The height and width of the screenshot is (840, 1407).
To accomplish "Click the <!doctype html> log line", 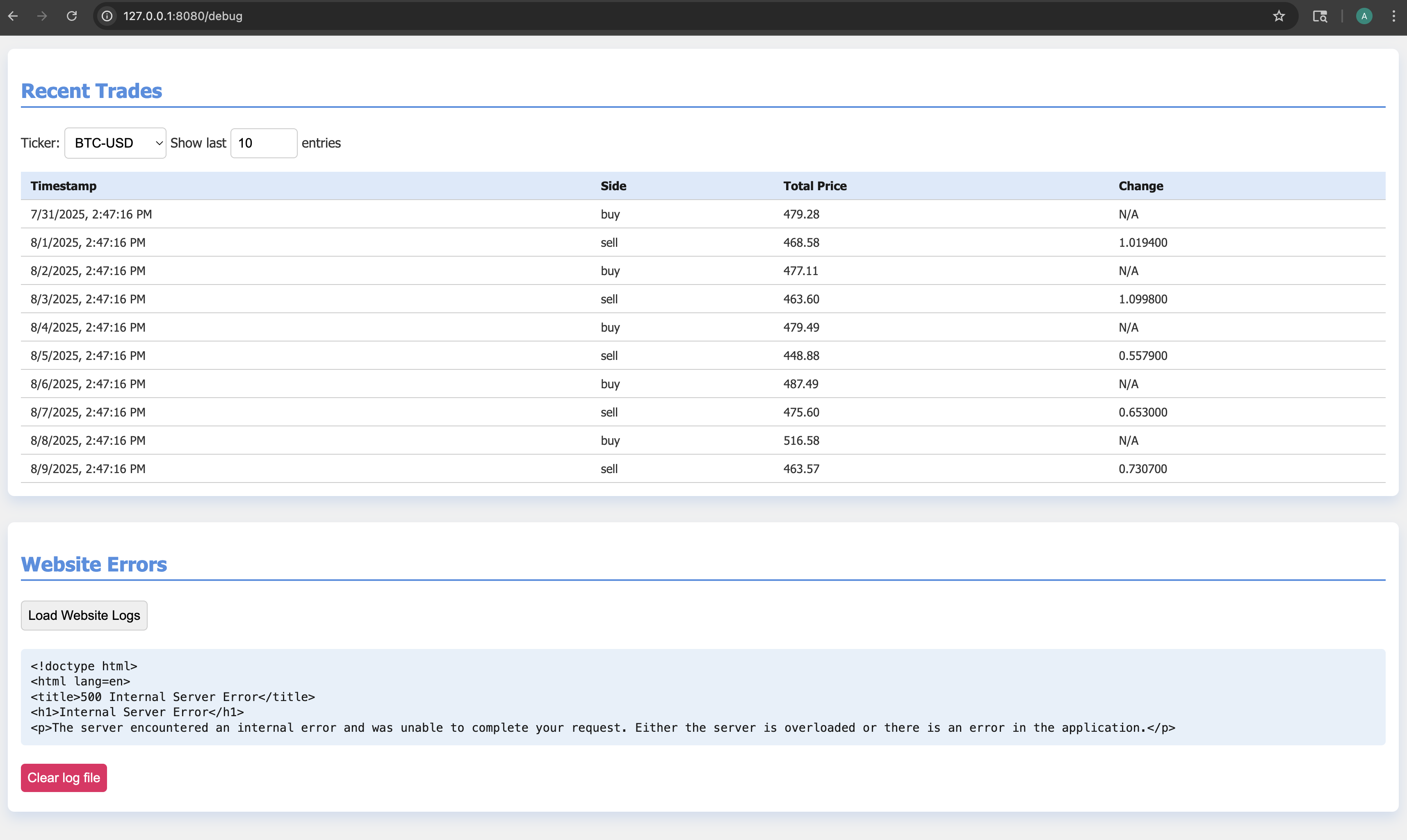I will (84, 666).
